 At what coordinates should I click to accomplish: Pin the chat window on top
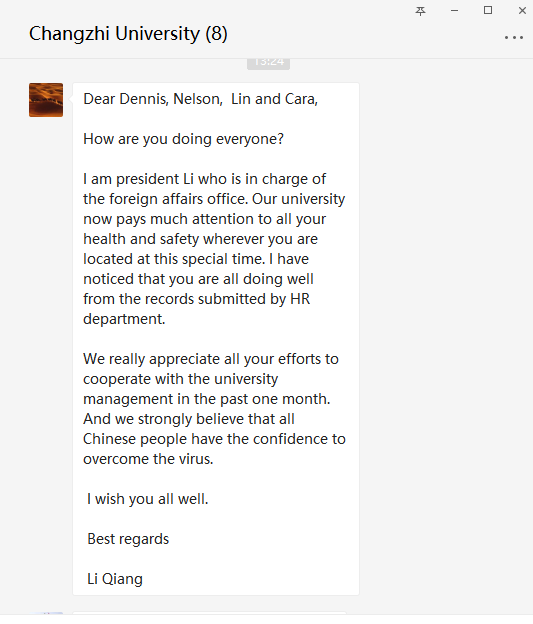pos(420,11)
